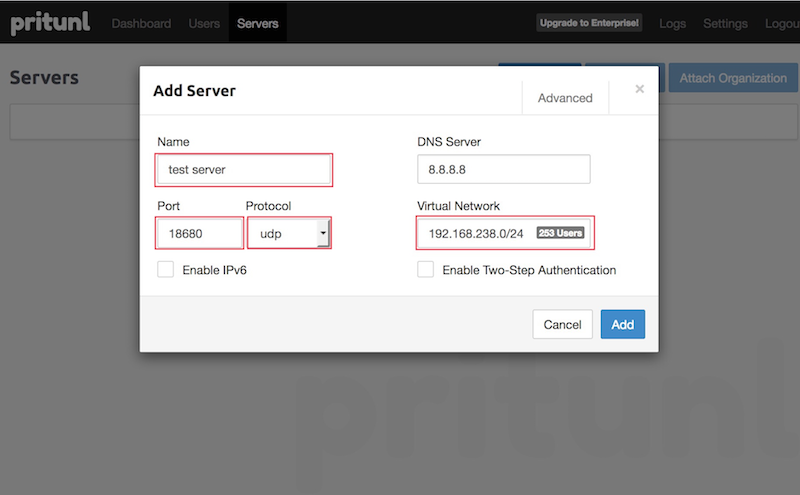Click the Logout link
The image size is (800, 495).
coord(781,23)
